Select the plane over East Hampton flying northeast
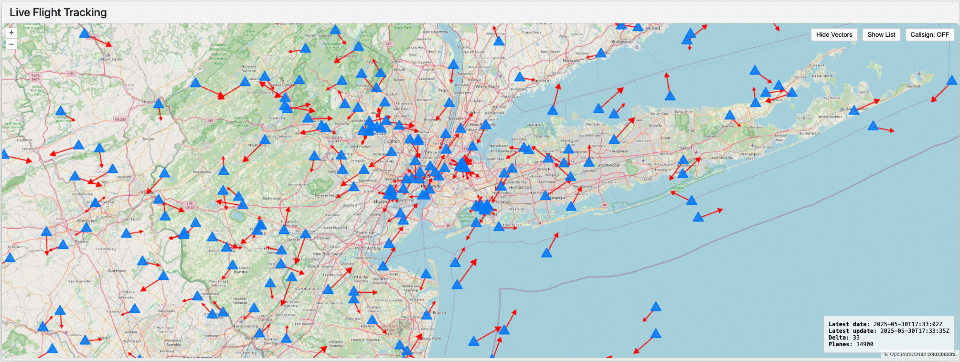The height and width of the screenshot is (362, 960). coord(853,110)
